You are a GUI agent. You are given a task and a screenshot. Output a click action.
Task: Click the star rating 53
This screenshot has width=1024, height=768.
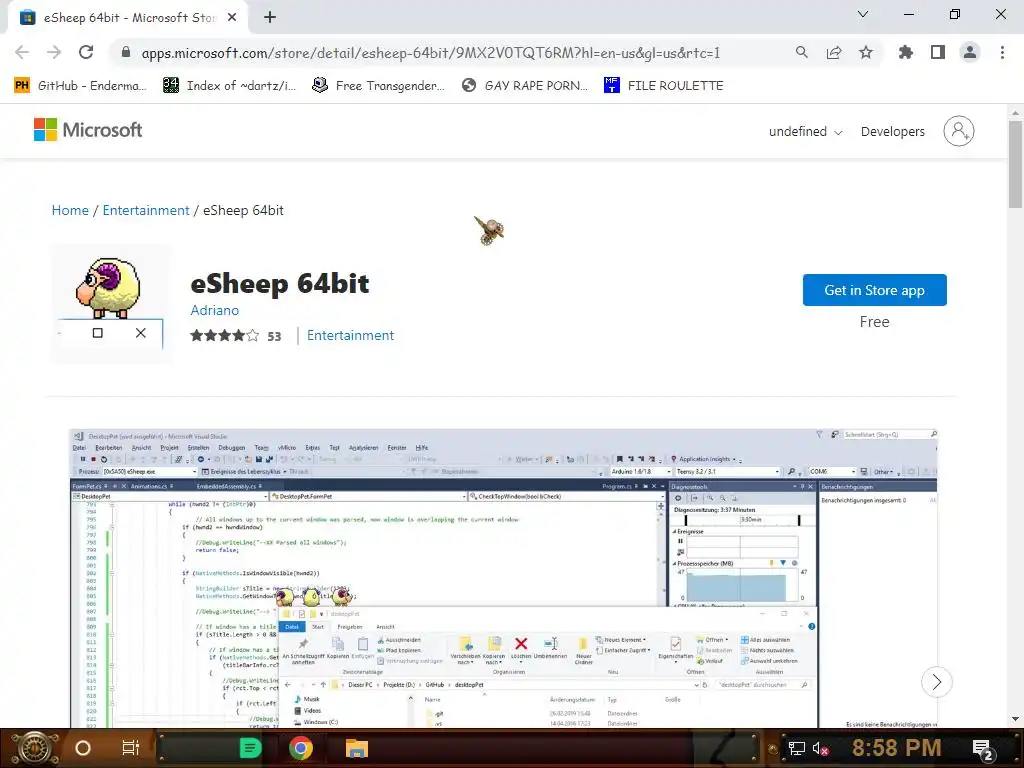click(x=235, y=336)
